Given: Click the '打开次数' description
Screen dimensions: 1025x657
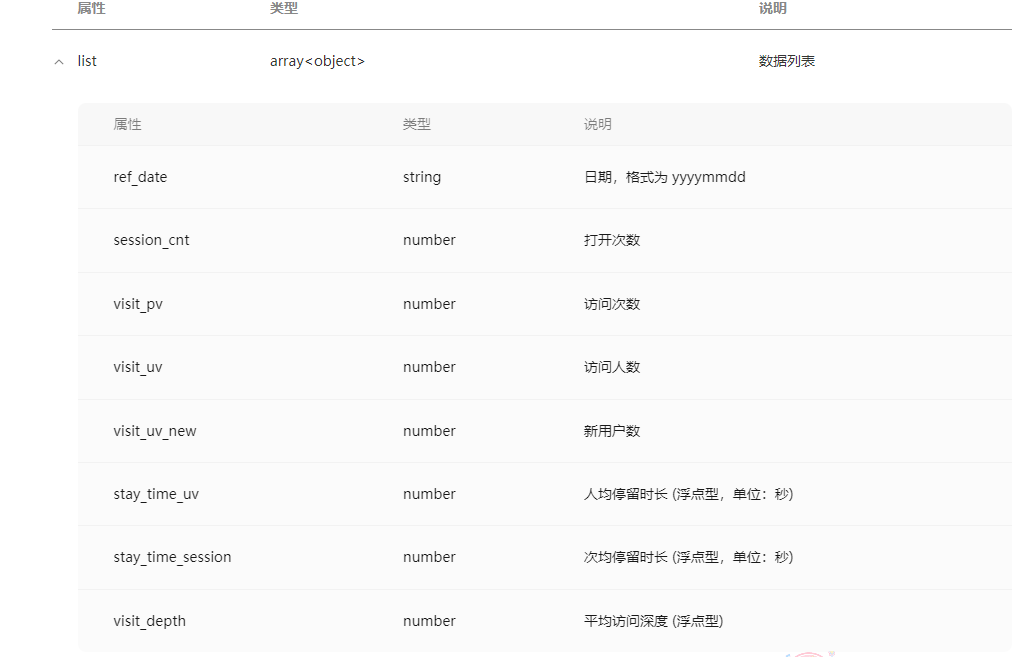Looking at the screenshot, I should point(612,240).
